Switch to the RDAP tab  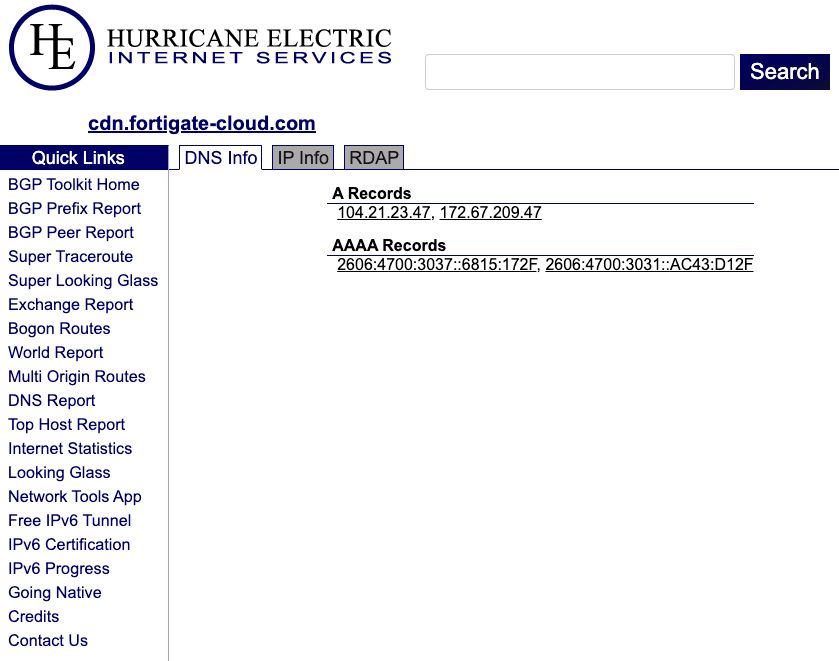(x=374, y=158)
